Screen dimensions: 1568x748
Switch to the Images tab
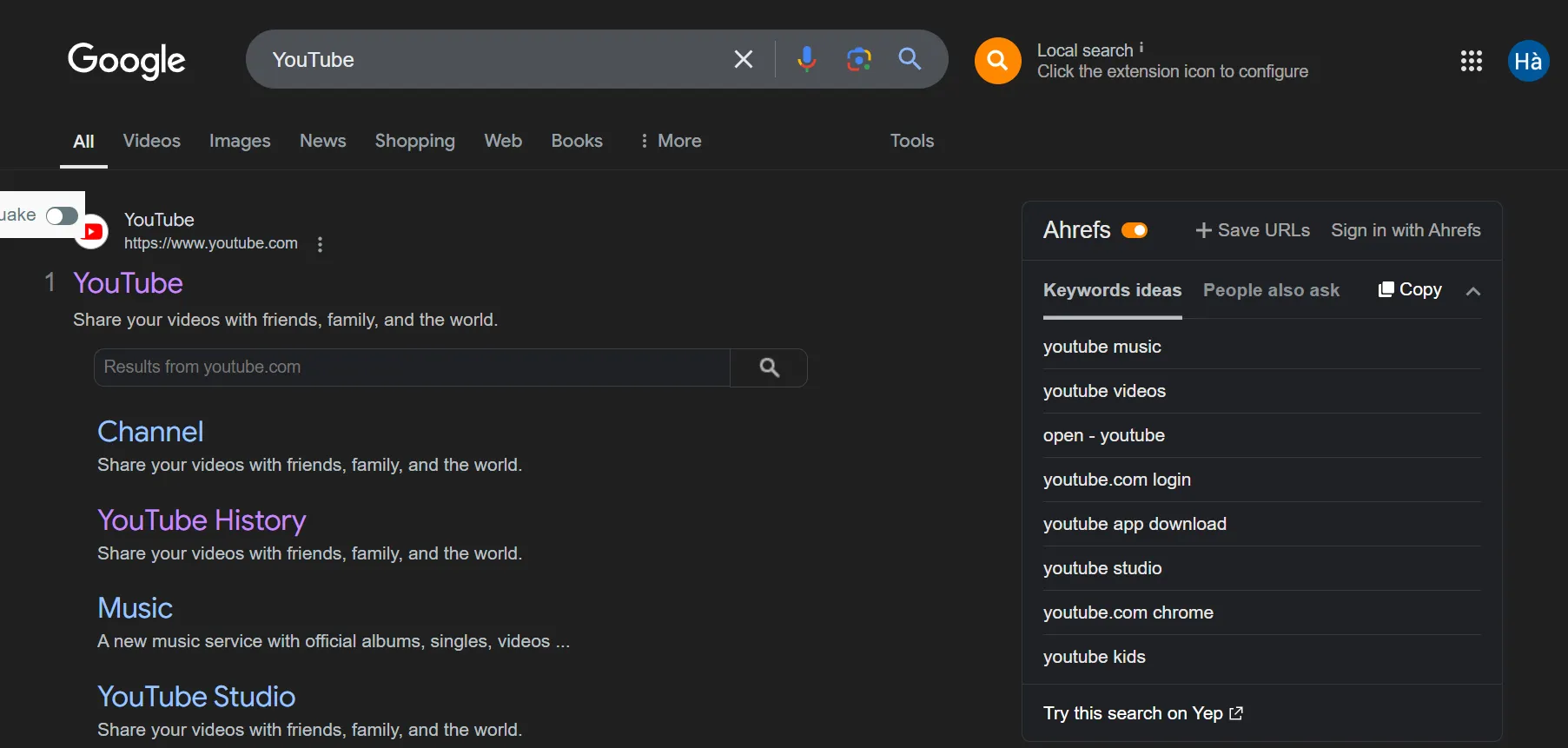point(240,141)
